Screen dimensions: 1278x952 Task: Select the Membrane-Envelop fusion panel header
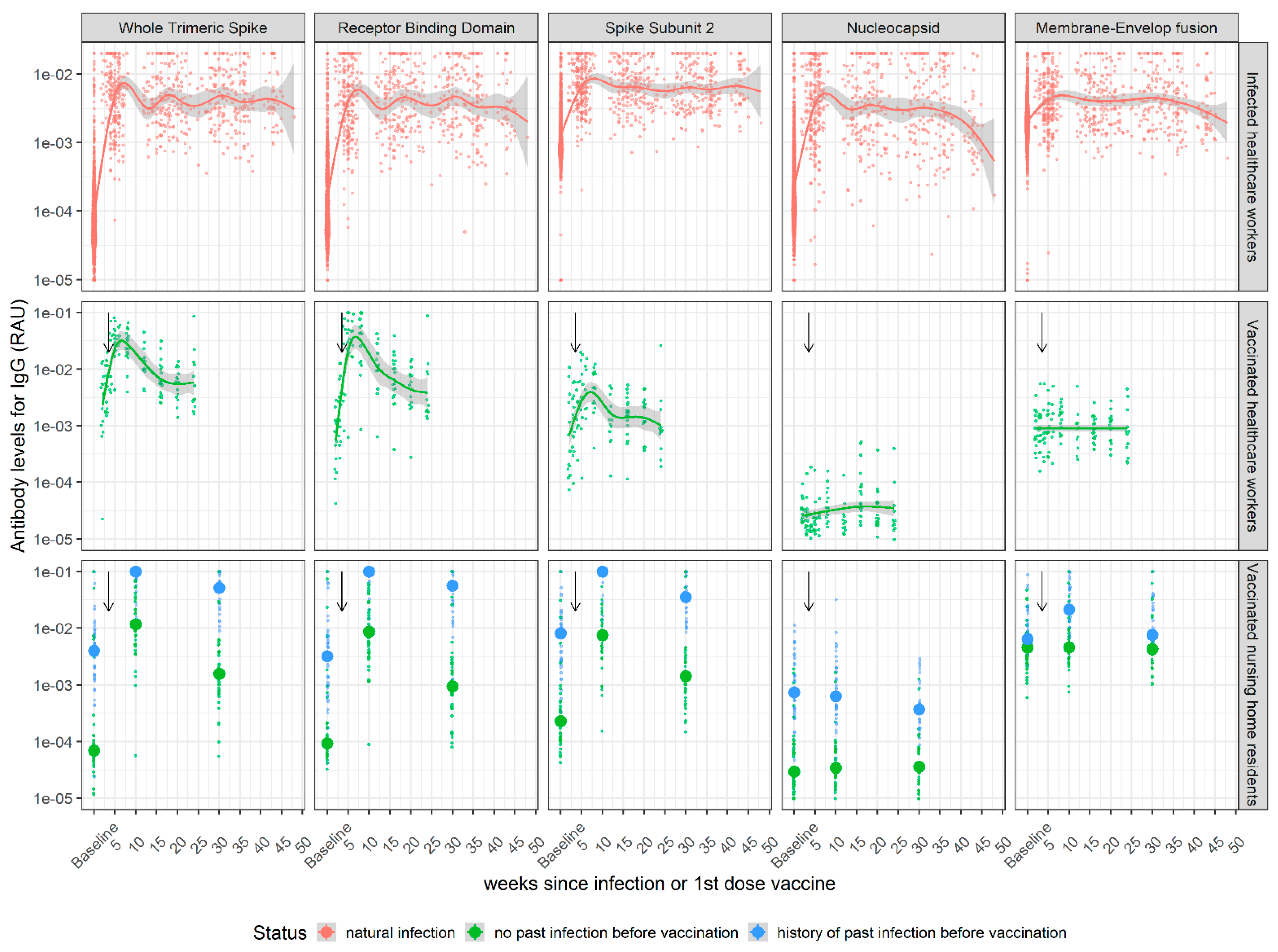(x=1126, y=28)
